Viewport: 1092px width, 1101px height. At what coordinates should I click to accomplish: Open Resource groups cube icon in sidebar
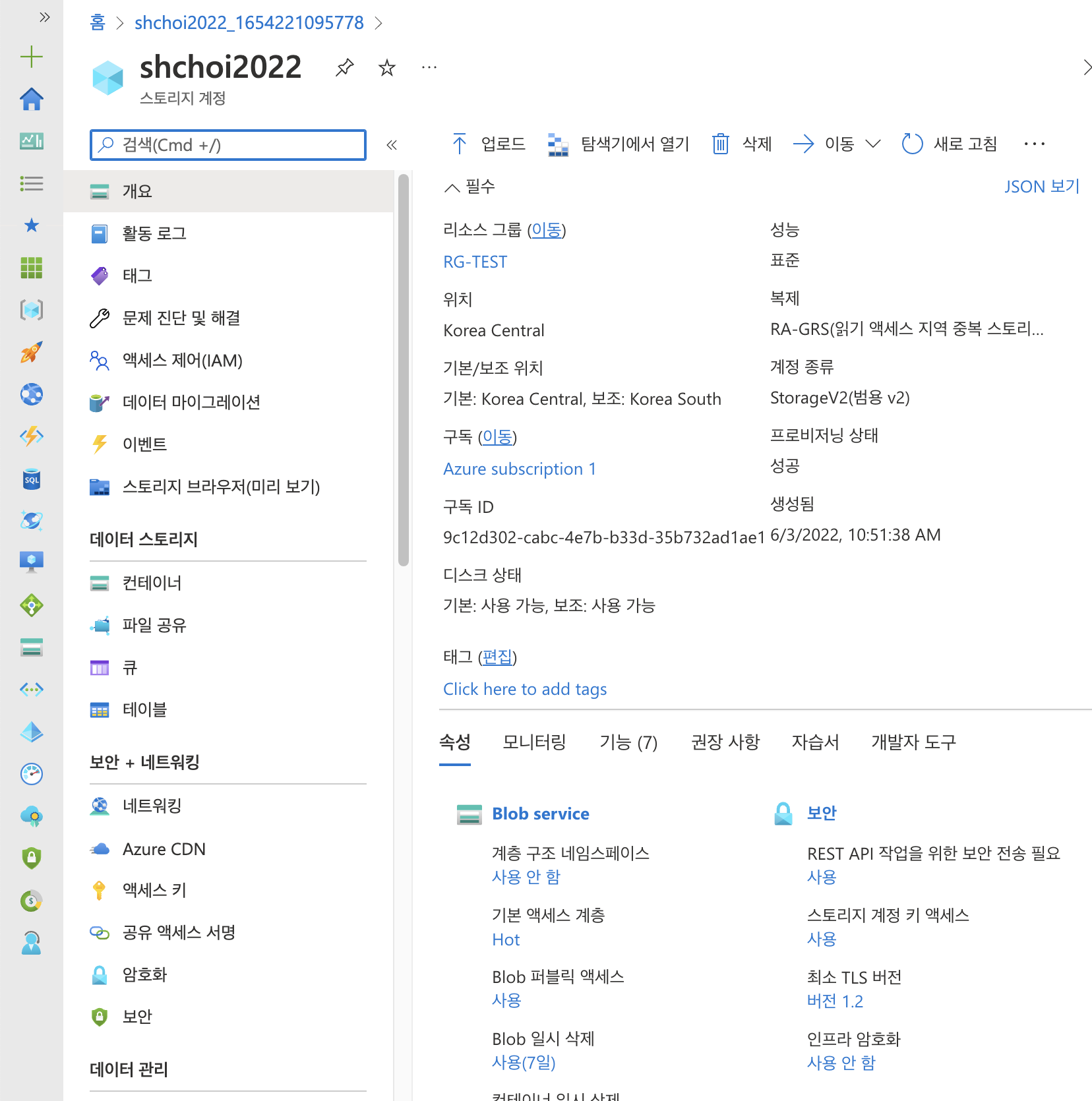pos(32,310)
